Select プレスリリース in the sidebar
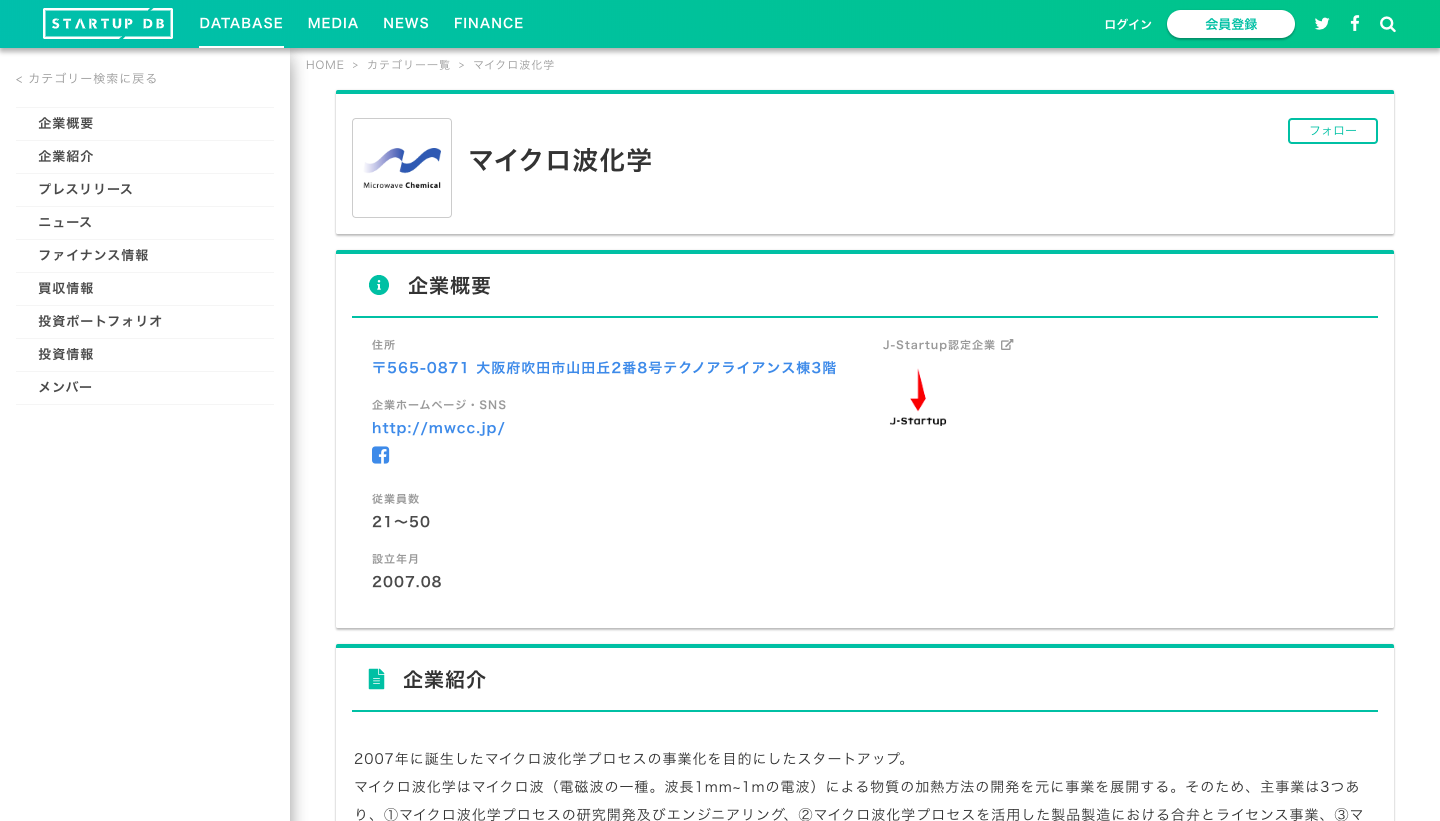 [145, 190]
